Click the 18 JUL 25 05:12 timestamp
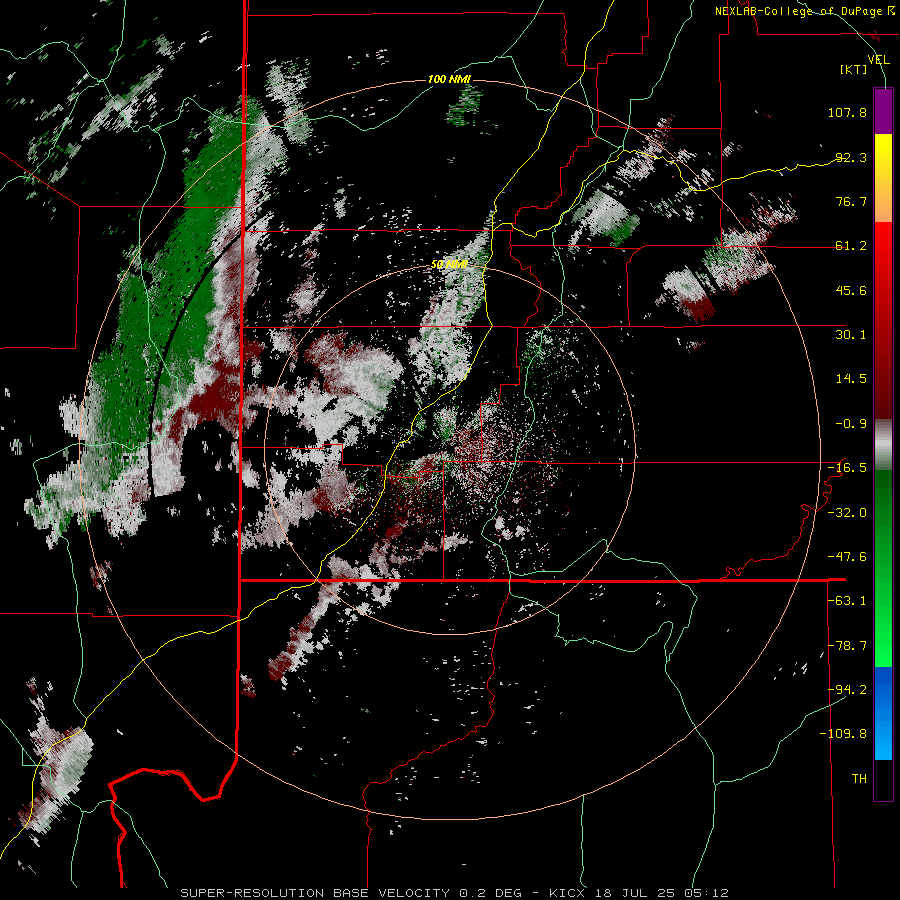900x900 pixels. pyautogui.click(x=661, y=893)
